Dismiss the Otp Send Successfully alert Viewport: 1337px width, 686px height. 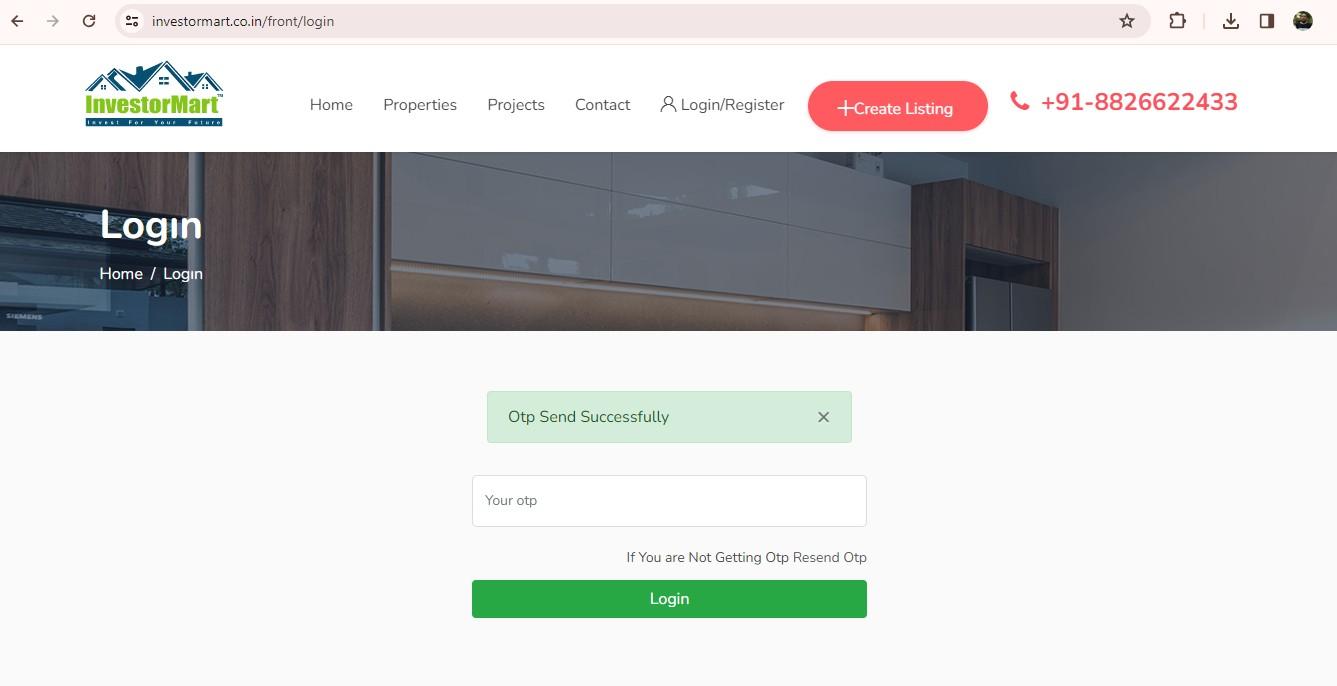(x=823, y=417)
